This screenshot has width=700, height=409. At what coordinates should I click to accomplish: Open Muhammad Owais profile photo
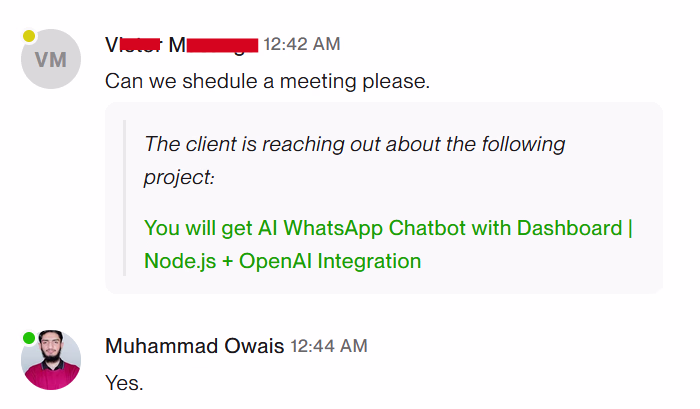(x=50, y=360)
